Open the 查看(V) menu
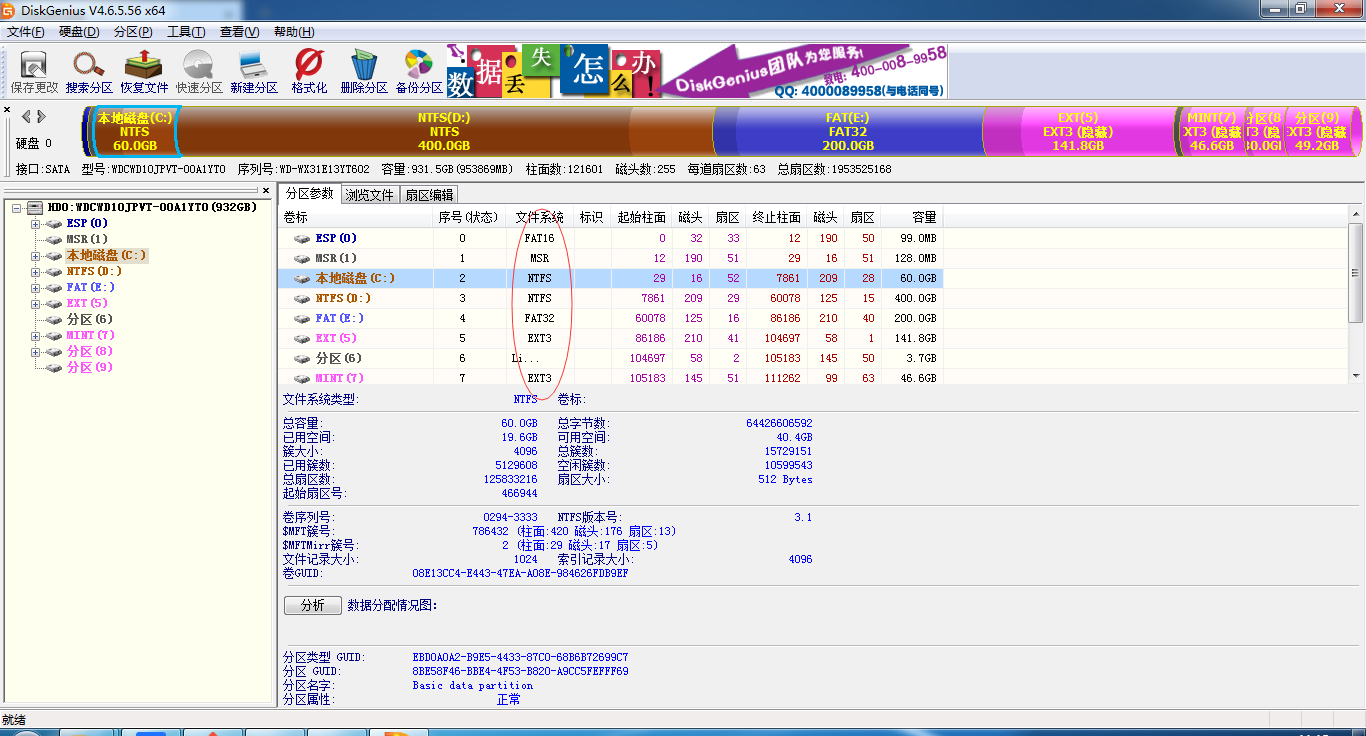Image resolution: width=1366 pixels, height=736 pixels. 240,32
